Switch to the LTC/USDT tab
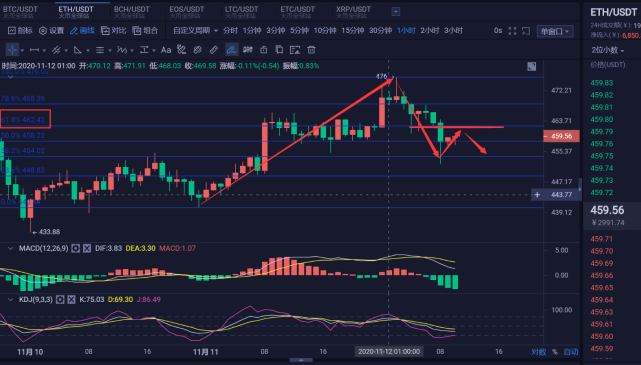Screen dimensions: 641x365 tap(241, 11)
